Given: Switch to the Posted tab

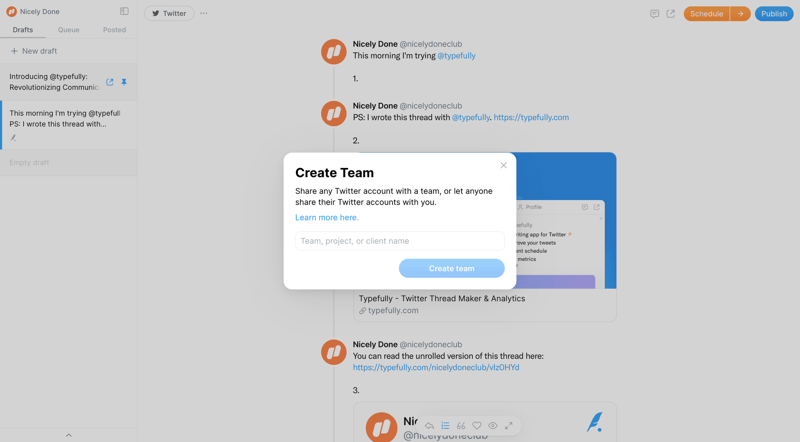Looking at the screenshot, I should tap(114, 30).
